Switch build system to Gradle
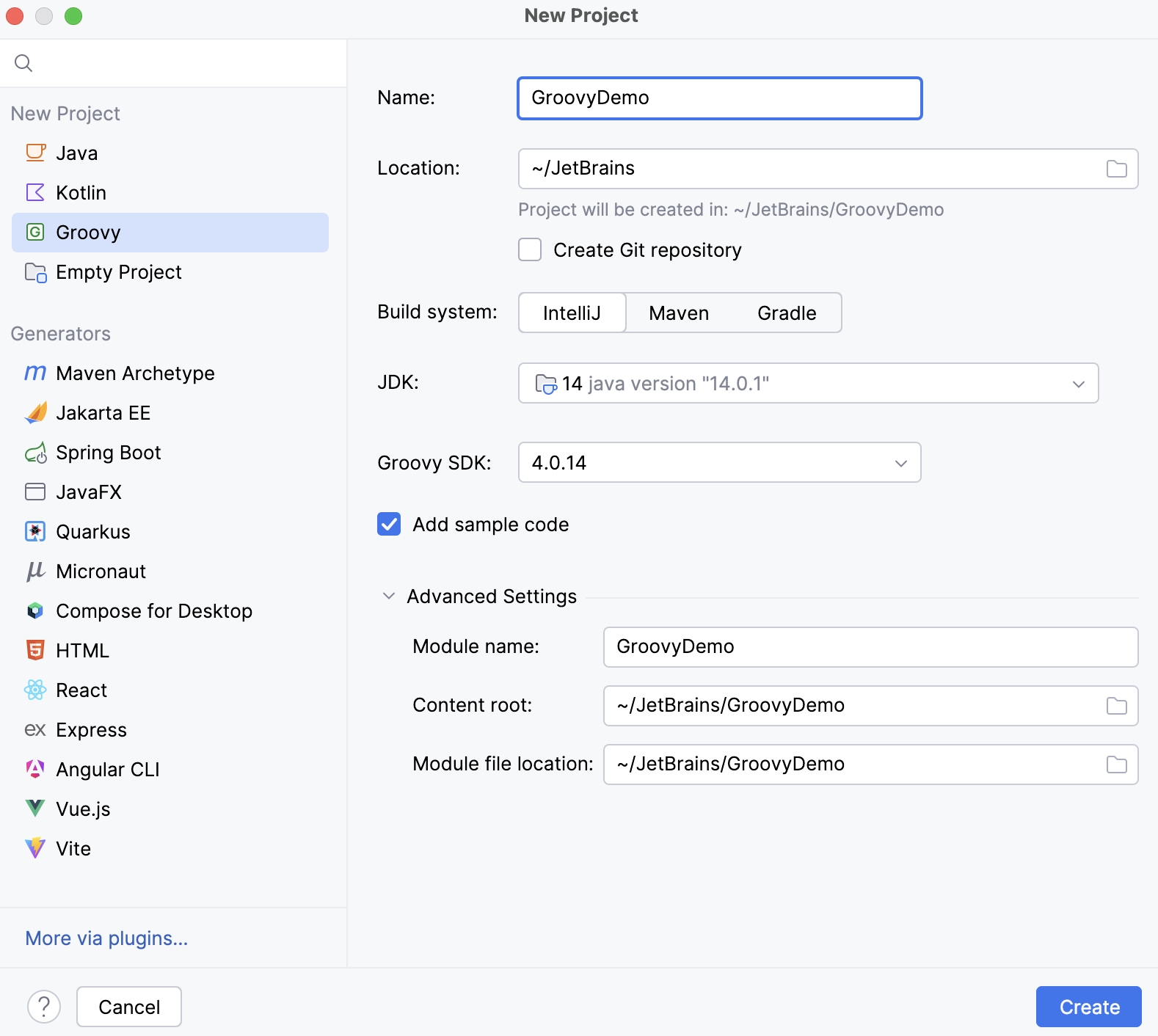The height and width of the screenshot is (1036, 1158). click(x=787, y=313)
